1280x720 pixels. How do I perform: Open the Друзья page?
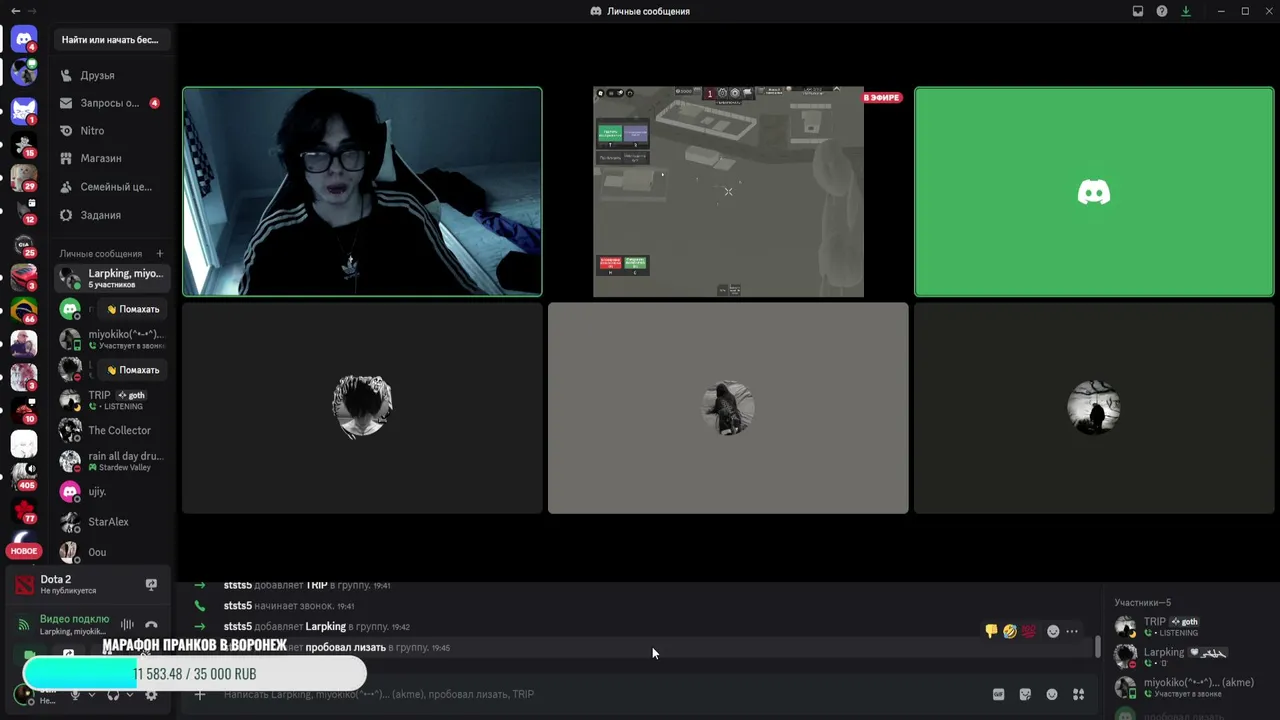(x=112, y=75)
